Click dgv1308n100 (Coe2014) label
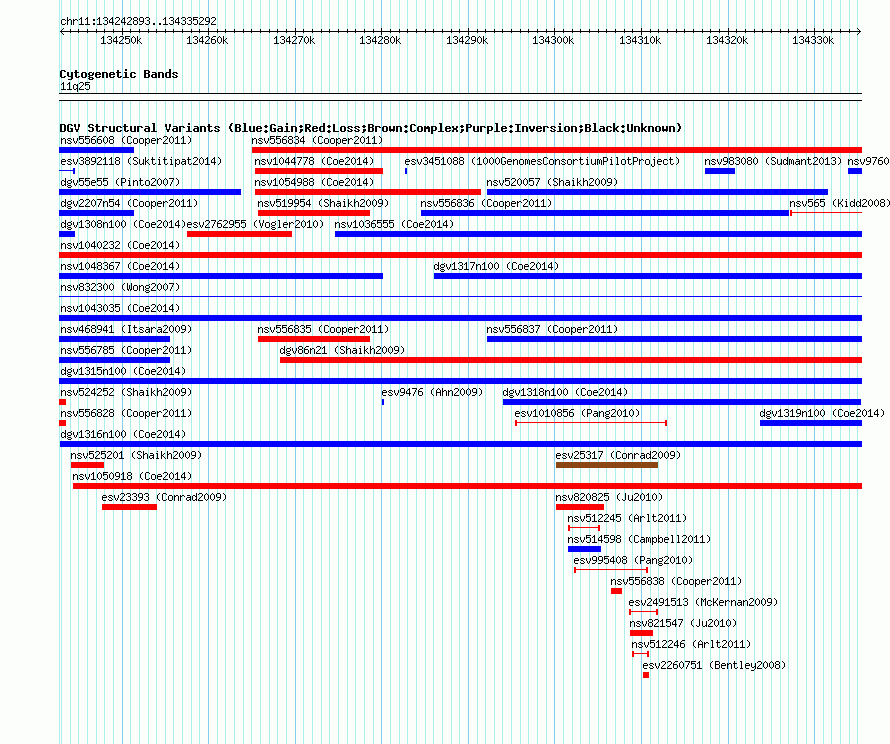 coord(123,224)
